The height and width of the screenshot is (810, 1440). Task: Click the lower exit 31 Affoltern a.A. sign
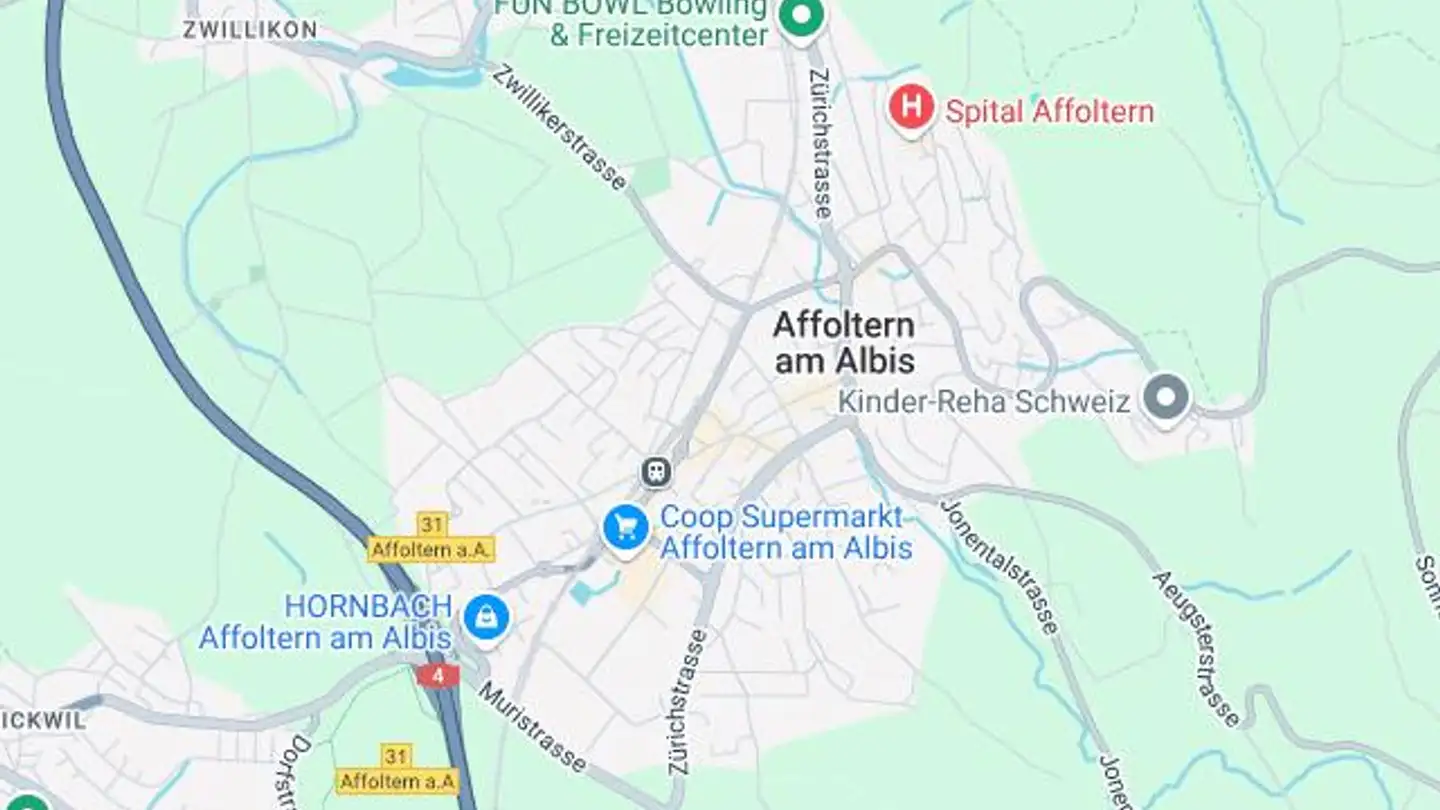pos(396,769)
